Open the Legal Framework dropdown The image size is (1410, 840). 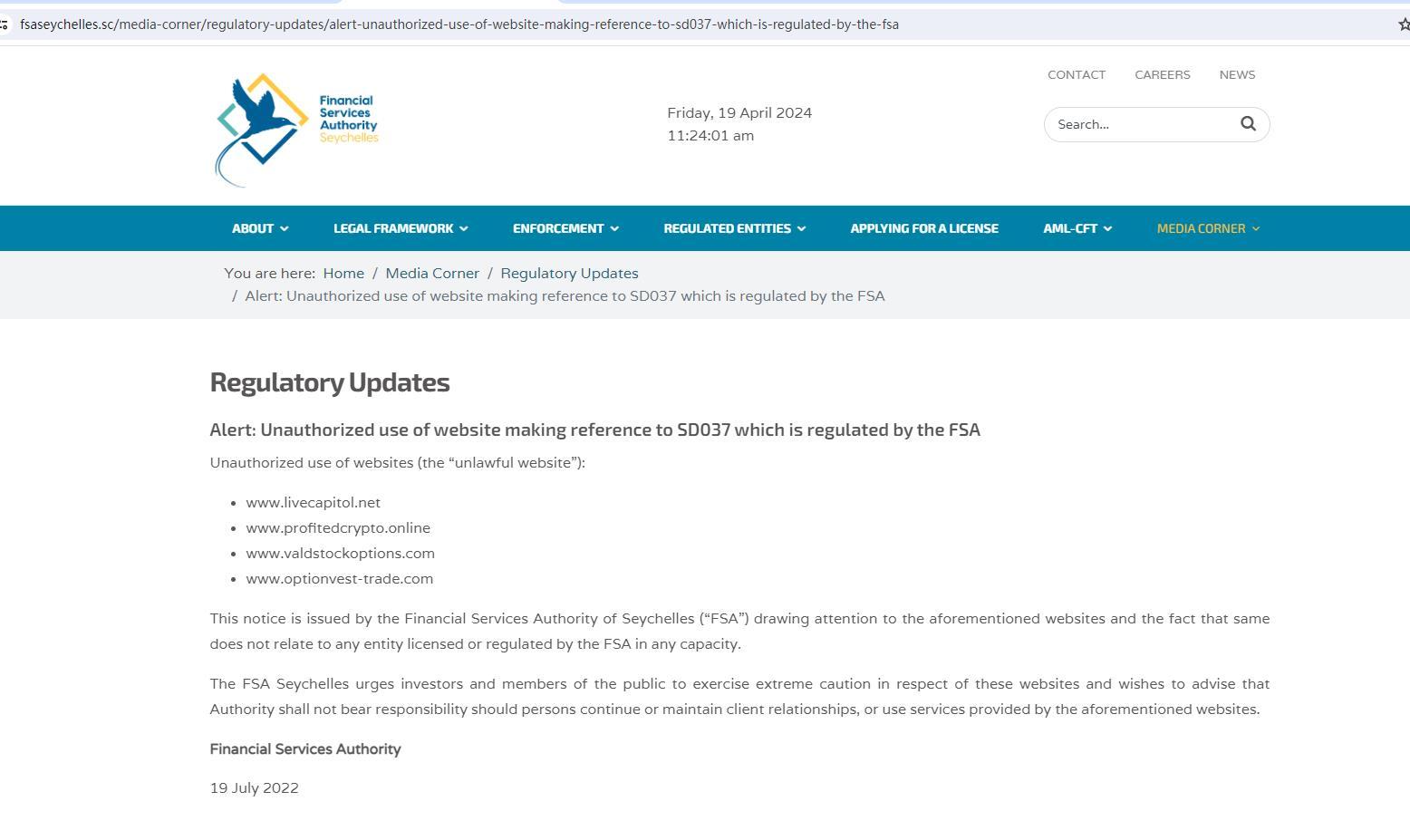pos(400,228)
